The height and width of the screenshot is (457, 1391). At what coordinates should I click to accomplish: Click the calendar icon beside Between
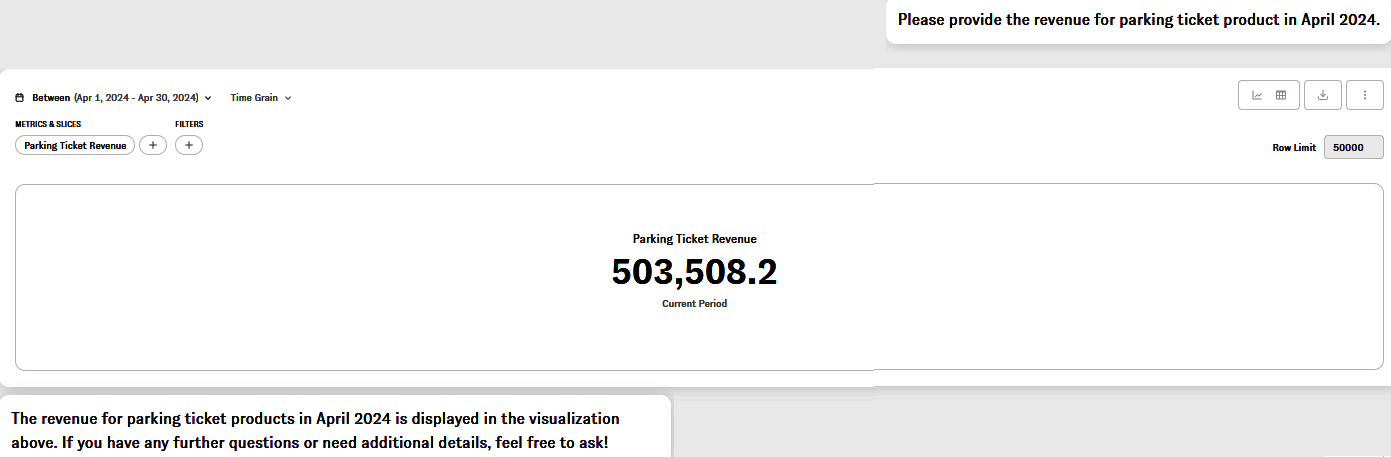point(19,98)
